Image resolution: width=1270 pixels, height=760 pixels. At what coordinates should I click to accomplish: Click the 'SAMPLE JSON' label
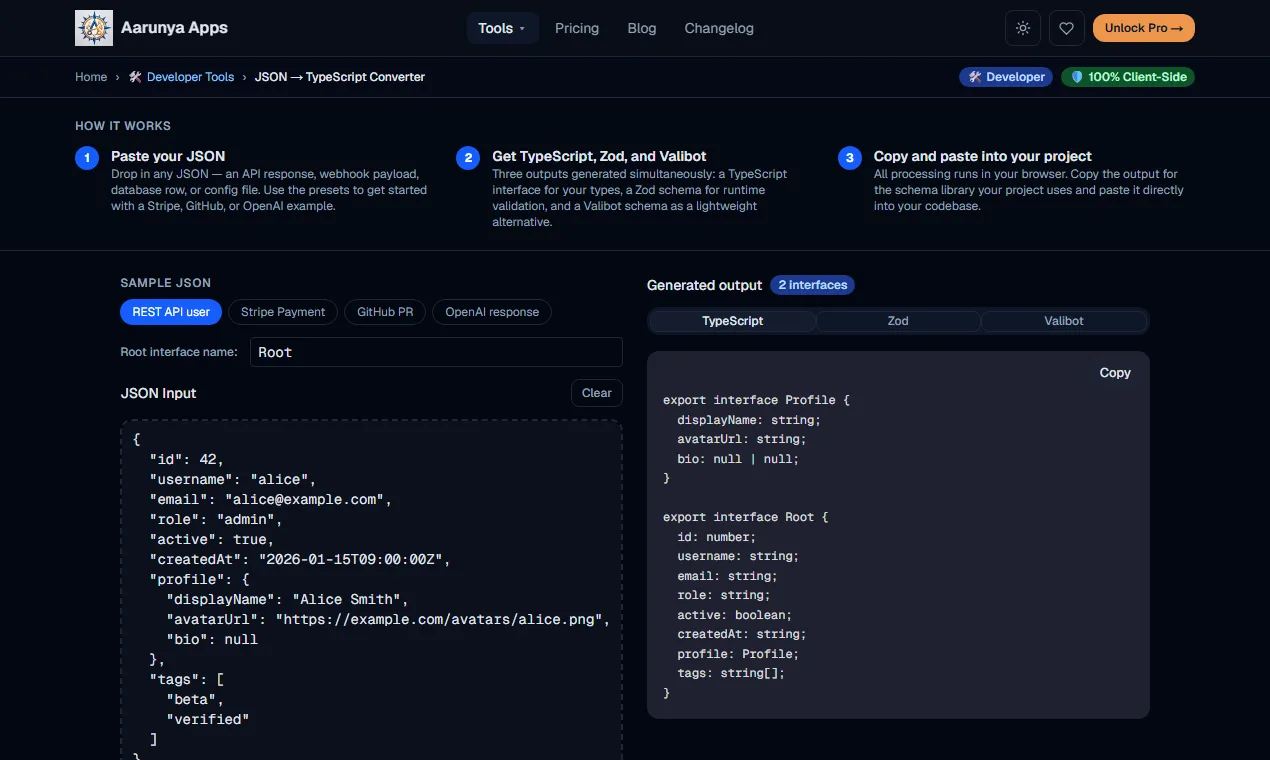tap(165, 283)
